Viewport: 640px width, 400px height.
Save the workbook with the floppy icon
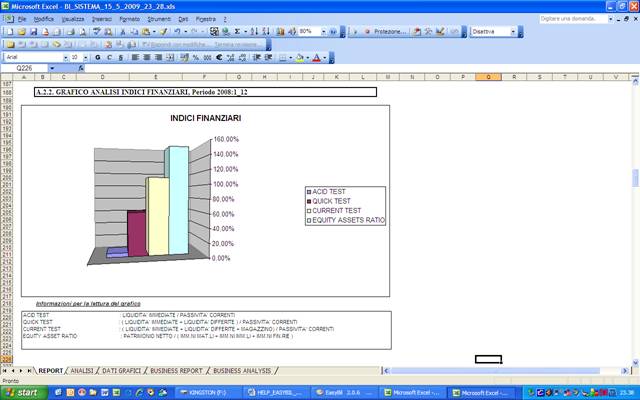click(x=33, y=31)
